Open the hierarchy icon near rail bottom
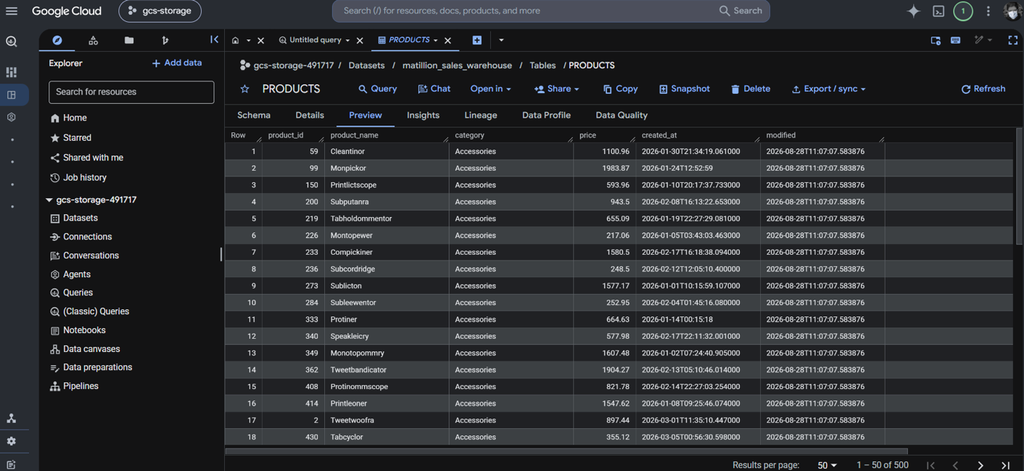 (12, 419)
